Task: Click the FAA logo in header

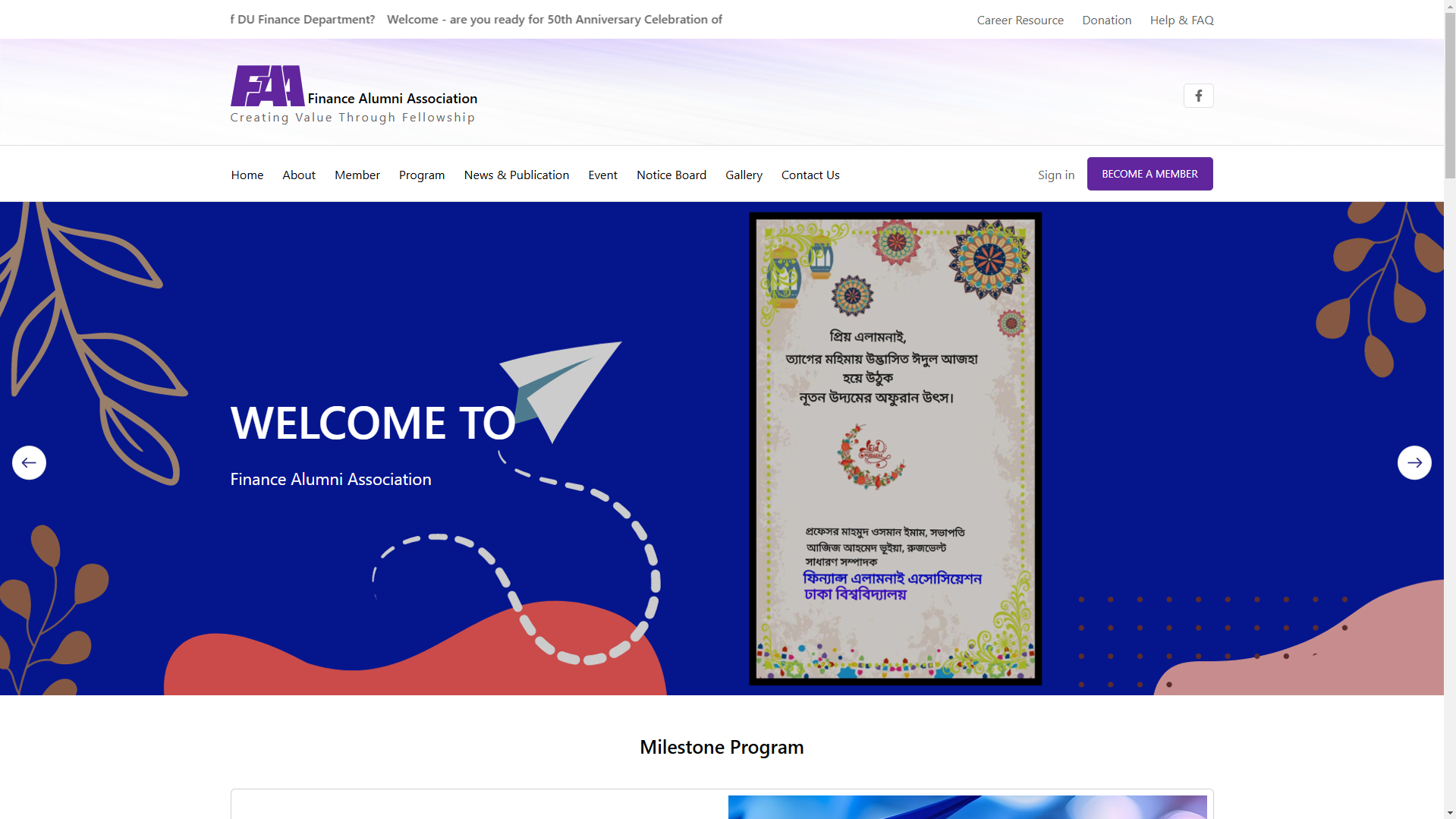Action: click(267, 86)
